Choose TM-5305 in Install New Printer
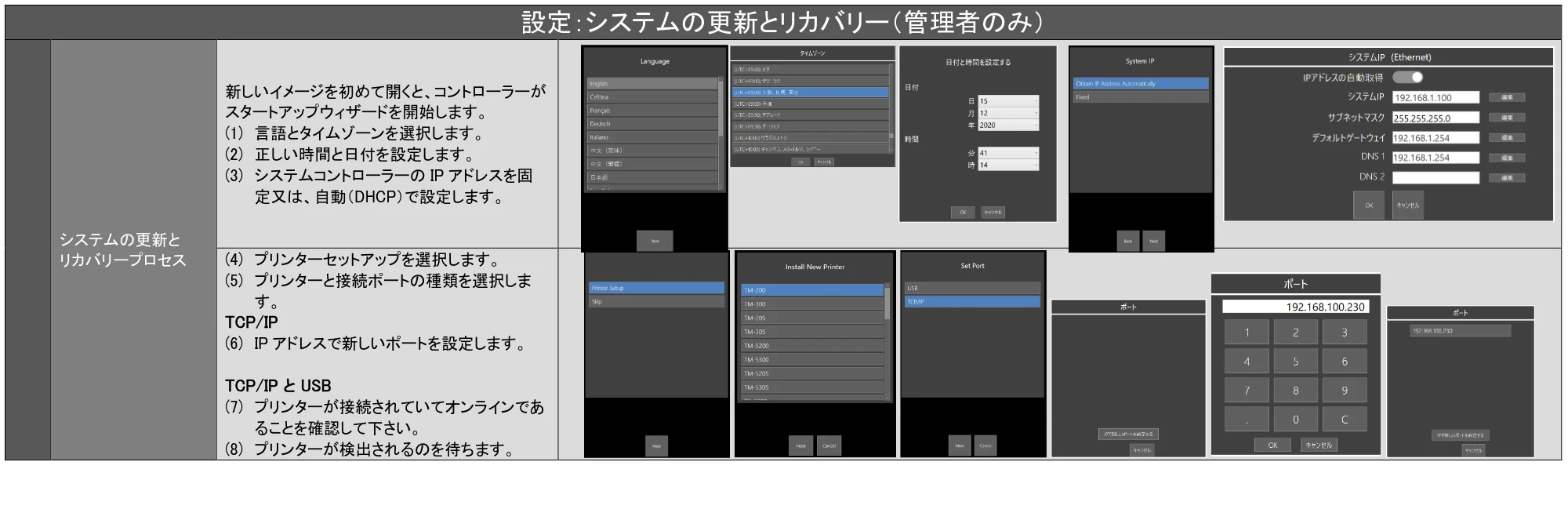Screen dimensions: 1568x531 point(812,387)
